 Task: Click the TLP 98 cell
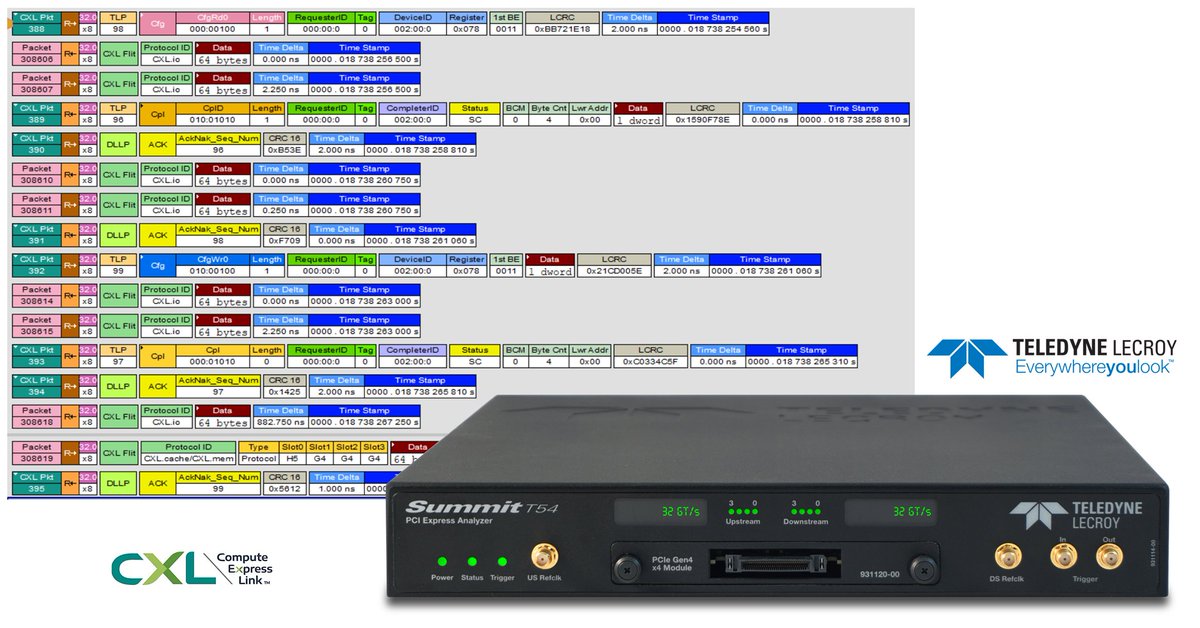(x=117, y=24)
